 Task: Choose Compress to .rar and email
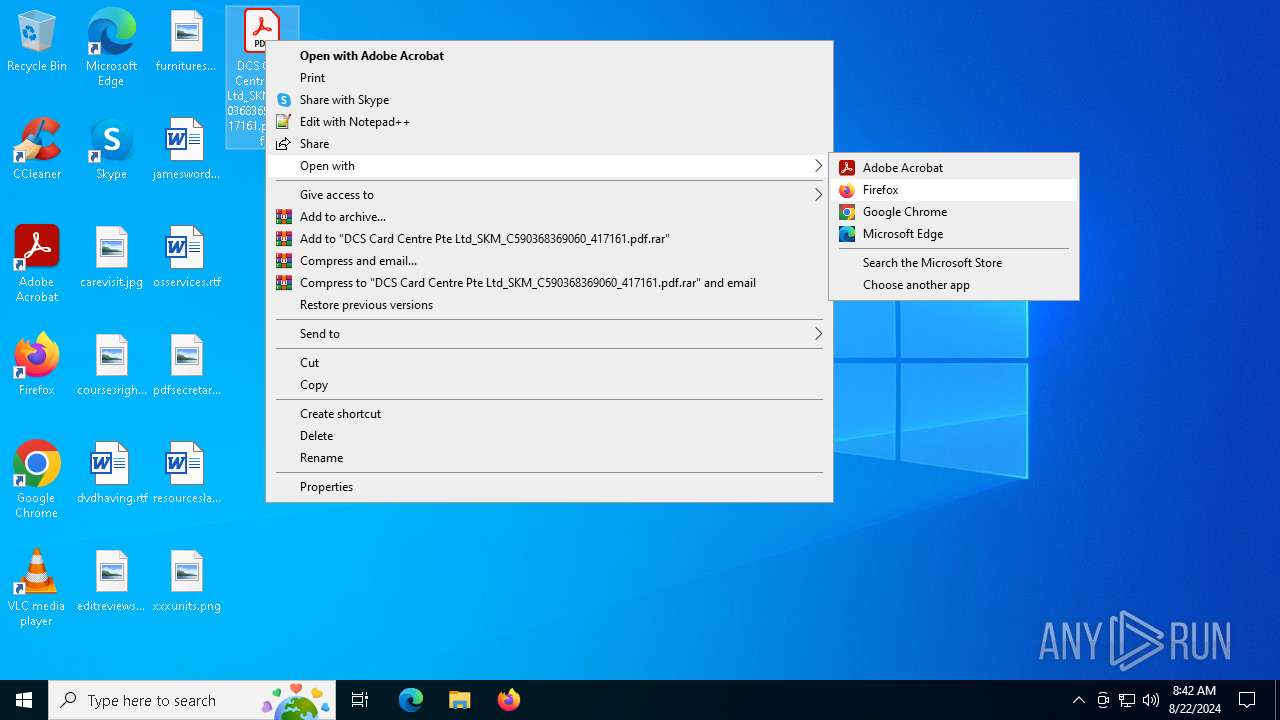(549, 283)
